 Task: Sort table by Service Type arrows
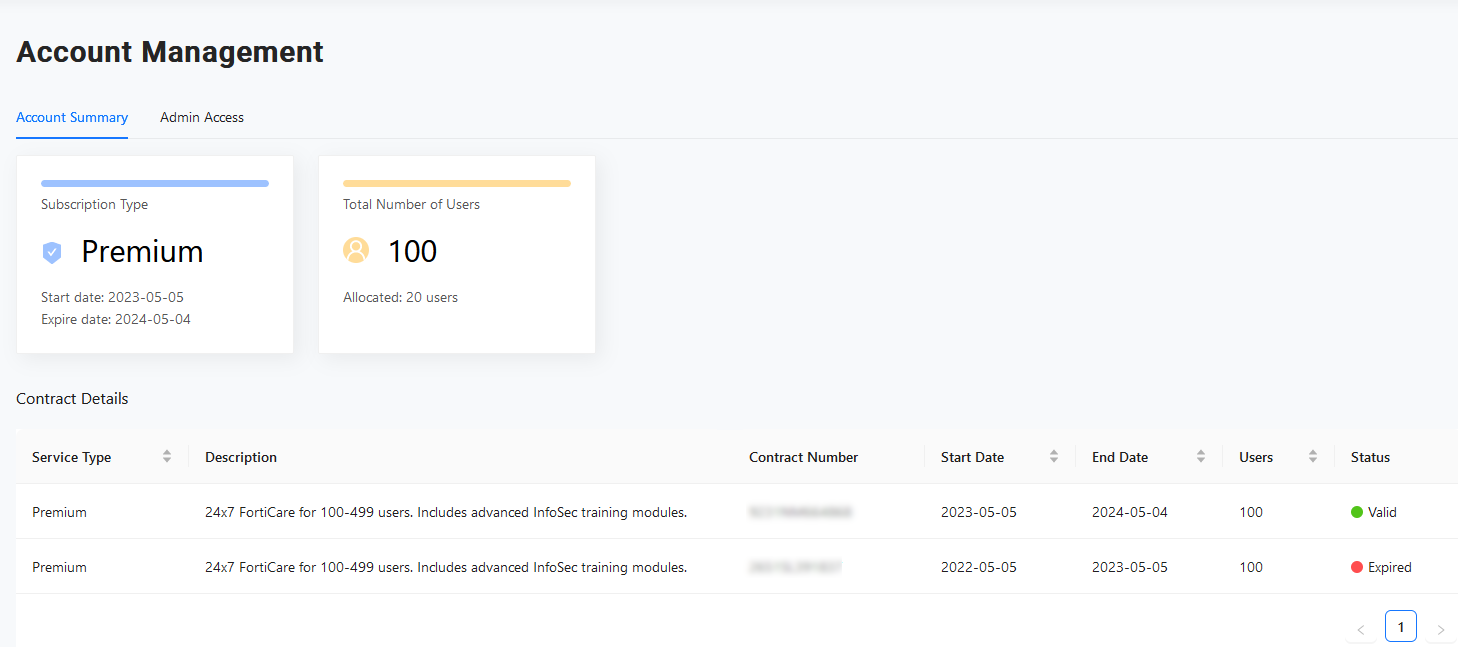click(167, 457)
